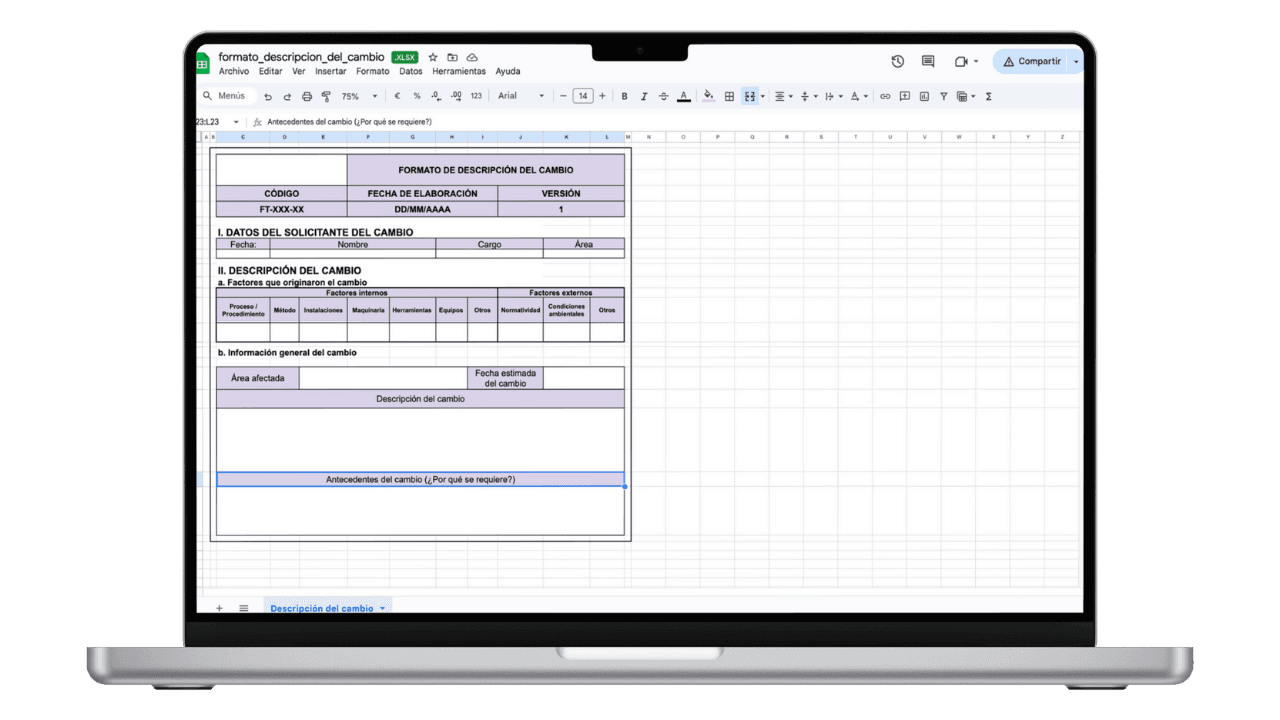Open the Herramientas menu
The height and width of the screenshot is (720, 1280).
coord(459,72)
